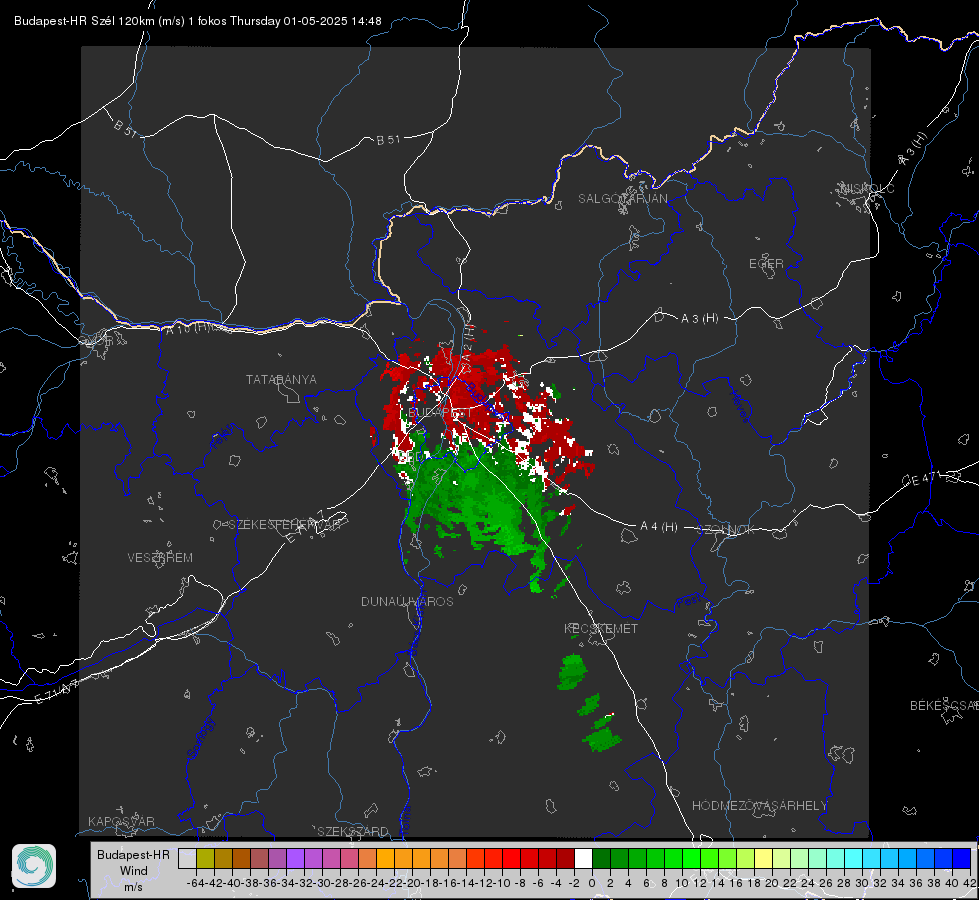The width and height of the screenshot is (979, 900).
Task: Select the KECSKEMÉT city label
Action: coord(601,628)
